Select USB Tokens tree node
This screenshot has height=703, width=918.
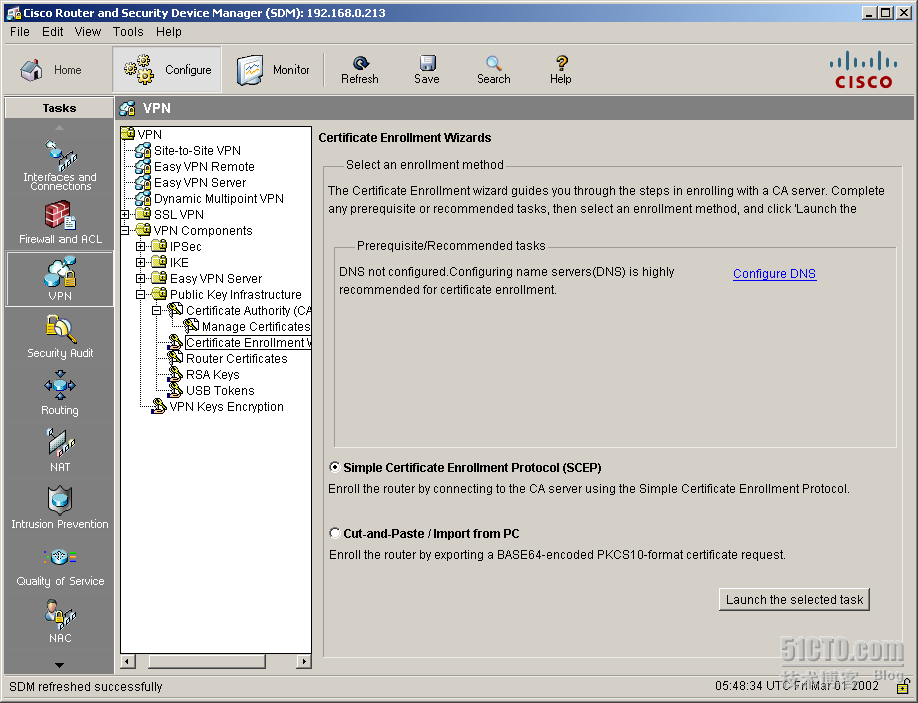(220, 390)
